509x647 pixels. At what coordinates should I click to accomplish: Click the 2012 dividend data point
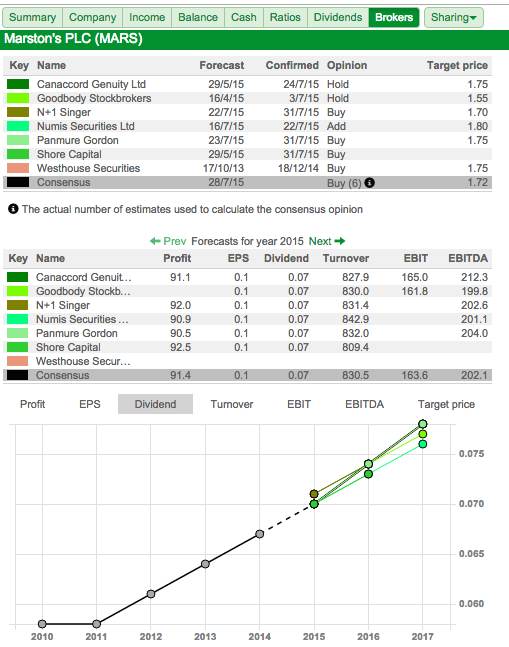(x=151, y=594)
